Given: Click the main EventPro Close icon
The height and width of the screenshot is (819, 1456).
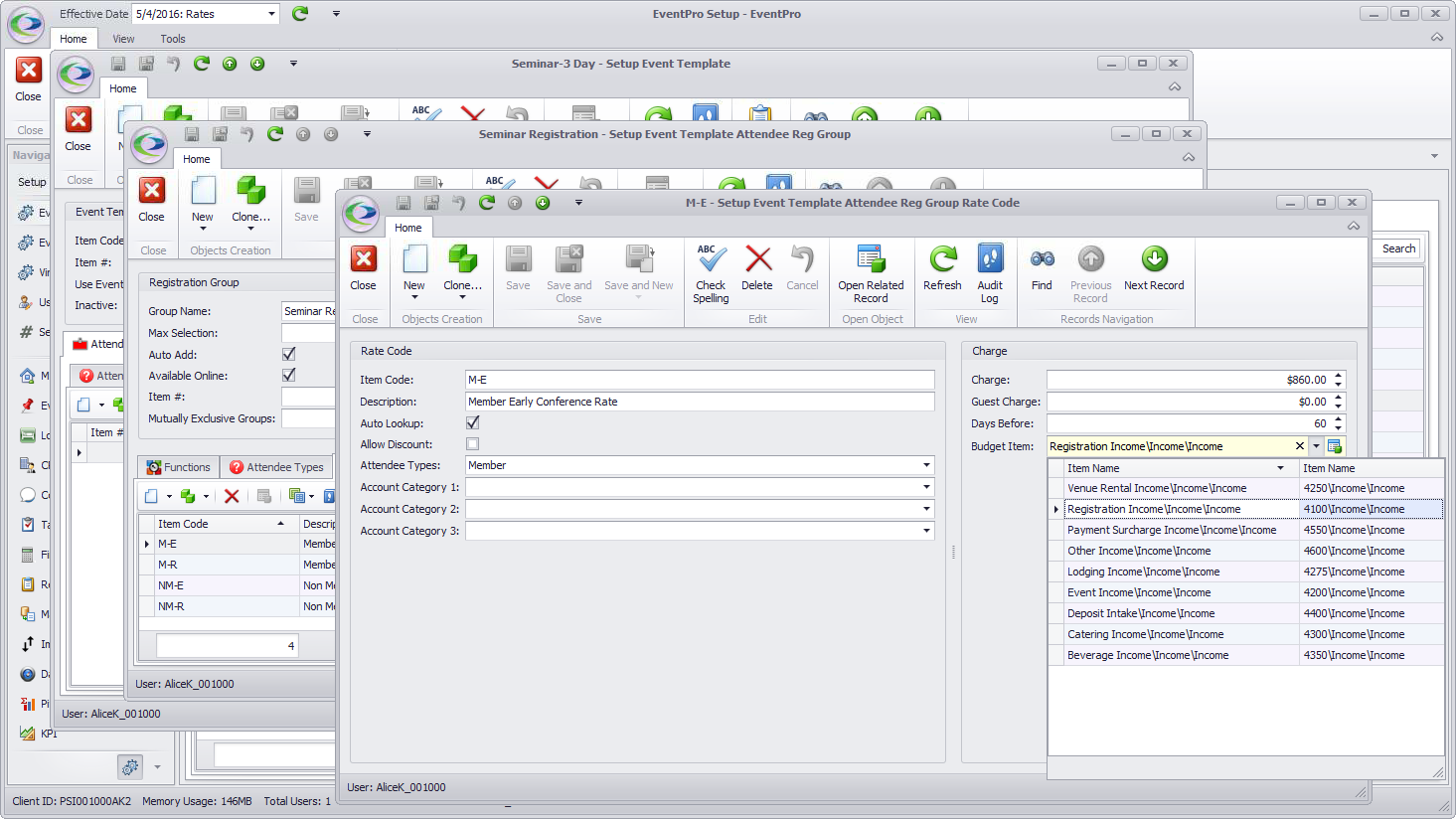Looking at the screenshot, I should (29, 71).
